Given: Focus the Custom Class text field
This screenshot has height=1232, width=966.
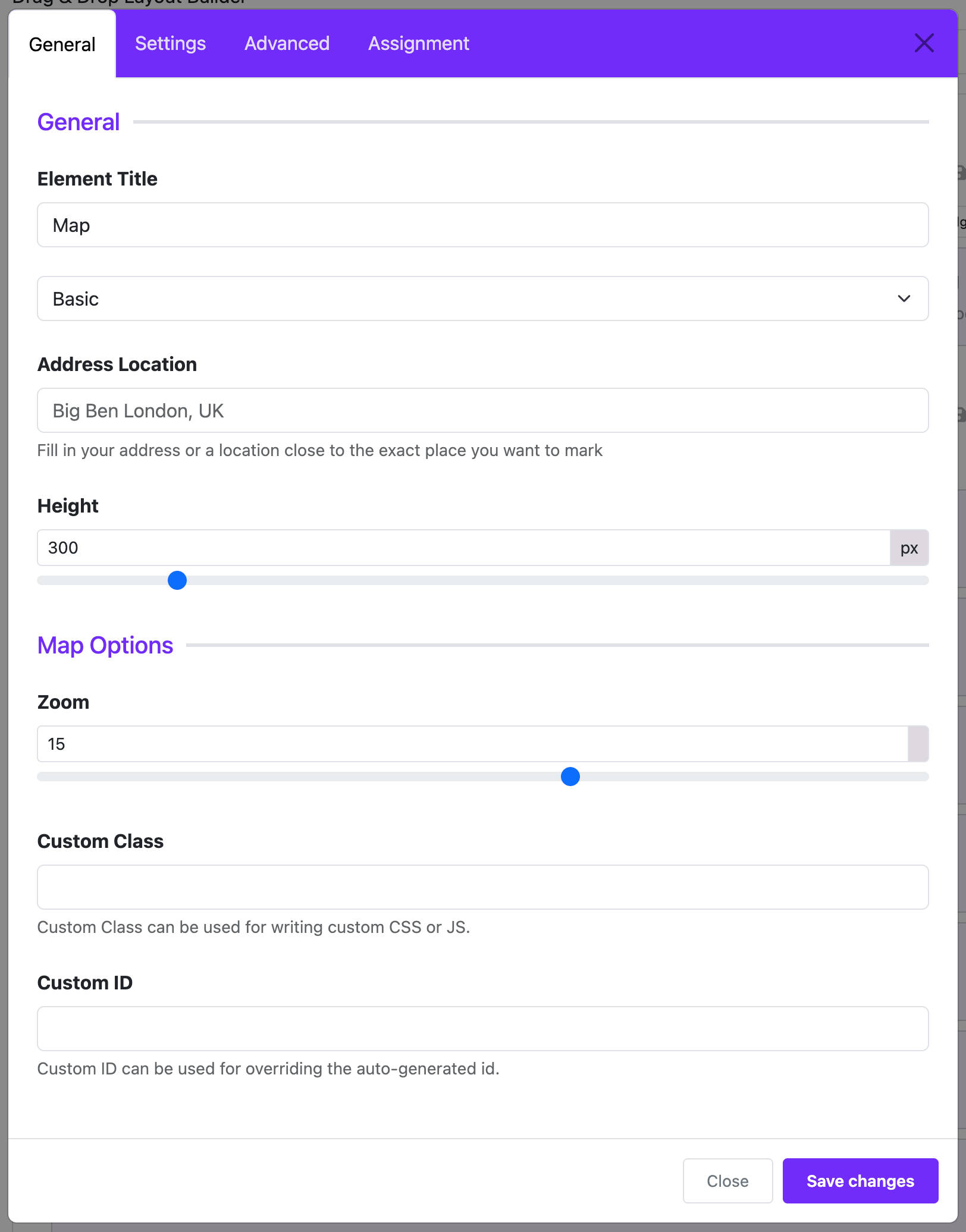Looking at the screenshot, I should (482, 887).
